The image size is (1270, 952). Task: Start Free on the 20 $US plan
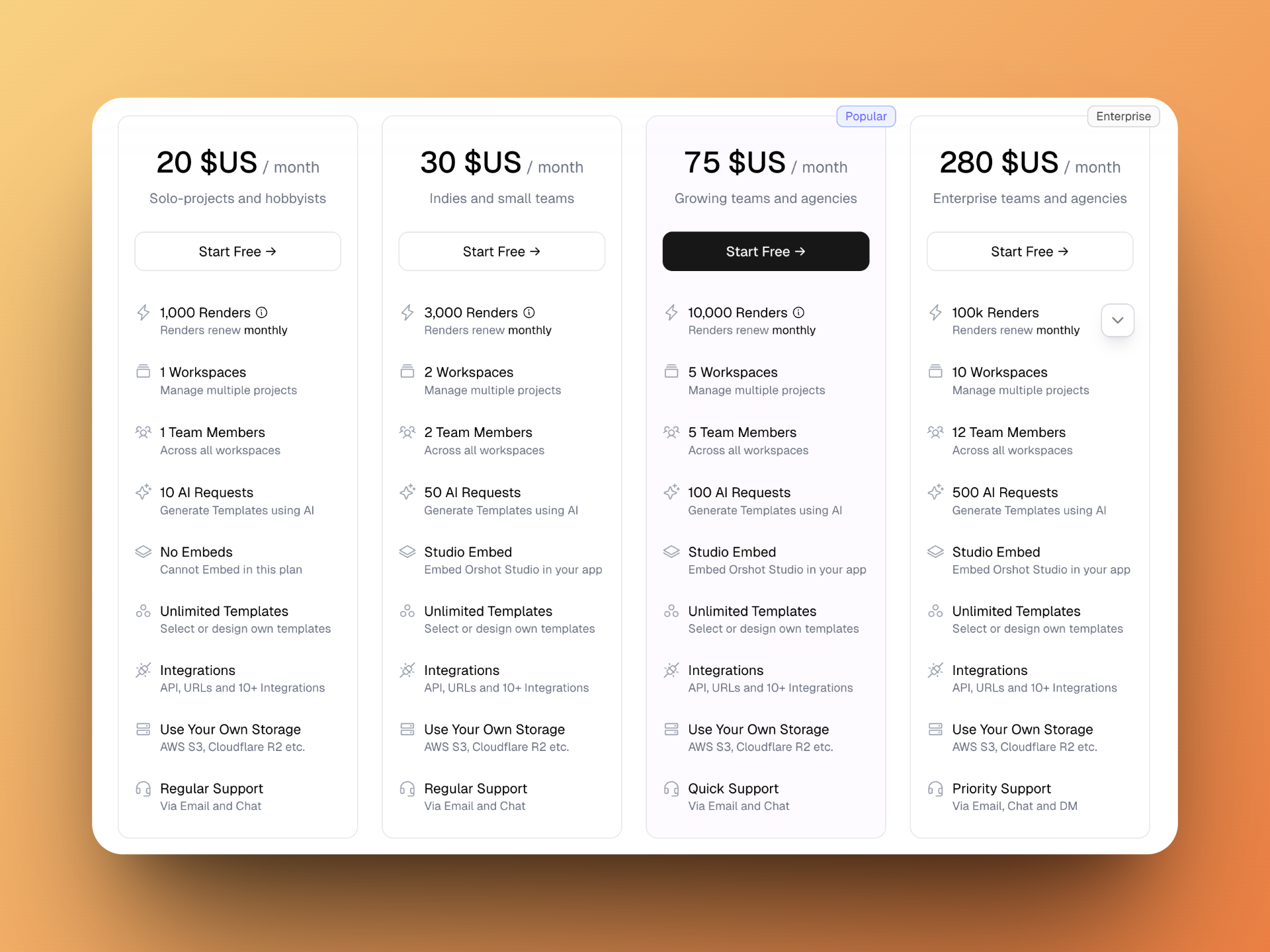pos(237,251)
